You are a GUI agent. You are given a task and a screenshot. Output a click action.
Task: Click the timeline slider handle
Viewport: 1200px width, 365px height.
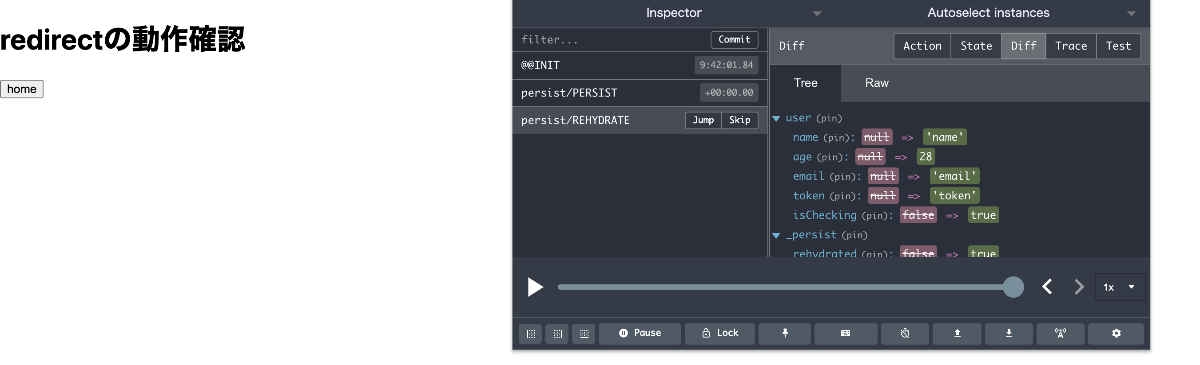pos(1013,287)
